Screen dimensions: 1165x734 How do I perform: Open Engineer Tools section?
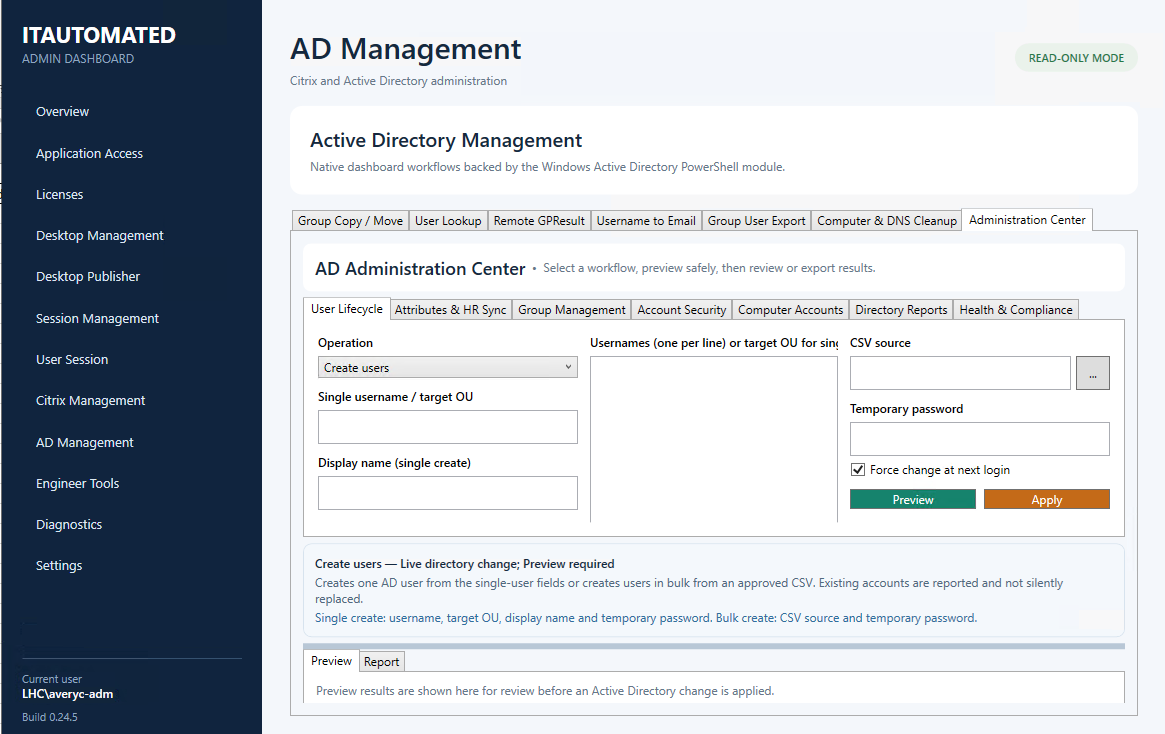[77, 484]
